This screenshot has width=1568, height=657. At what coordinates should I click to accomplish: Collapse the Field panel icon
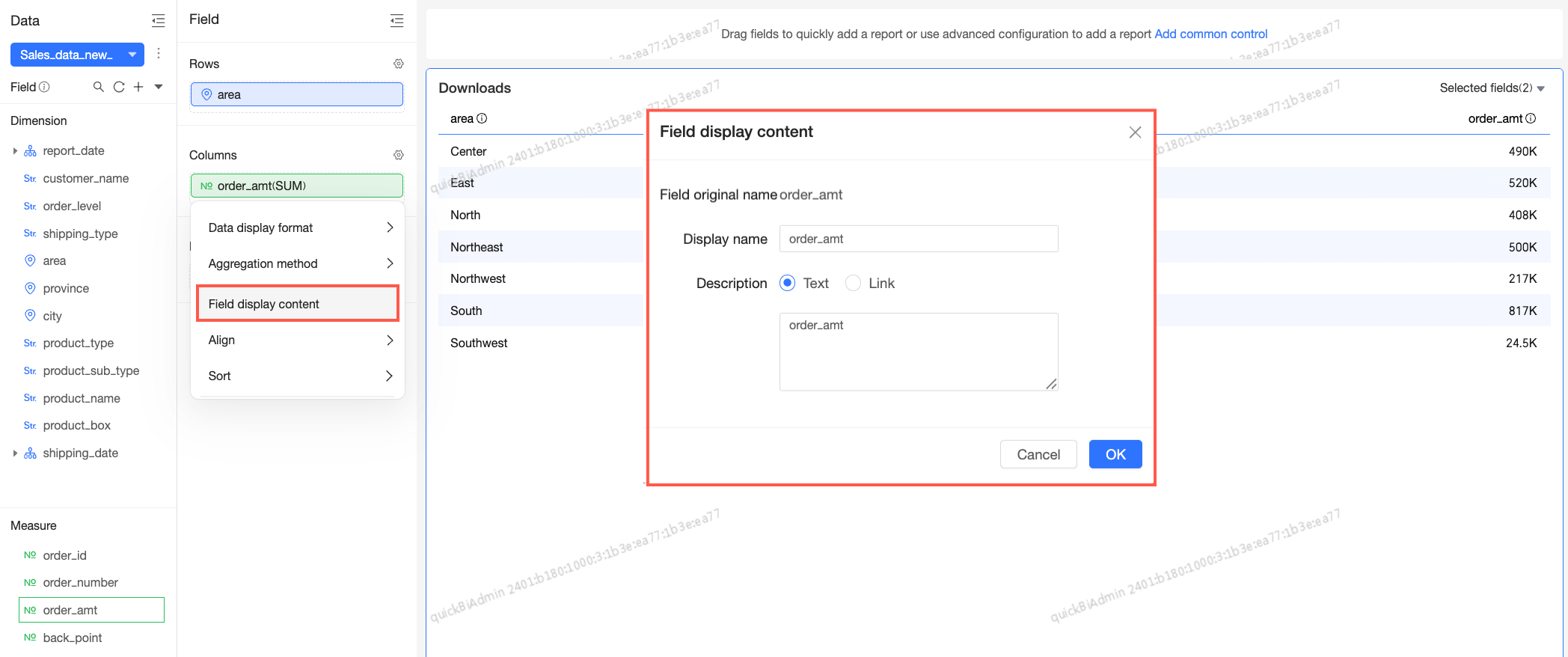tap(397, 20)
